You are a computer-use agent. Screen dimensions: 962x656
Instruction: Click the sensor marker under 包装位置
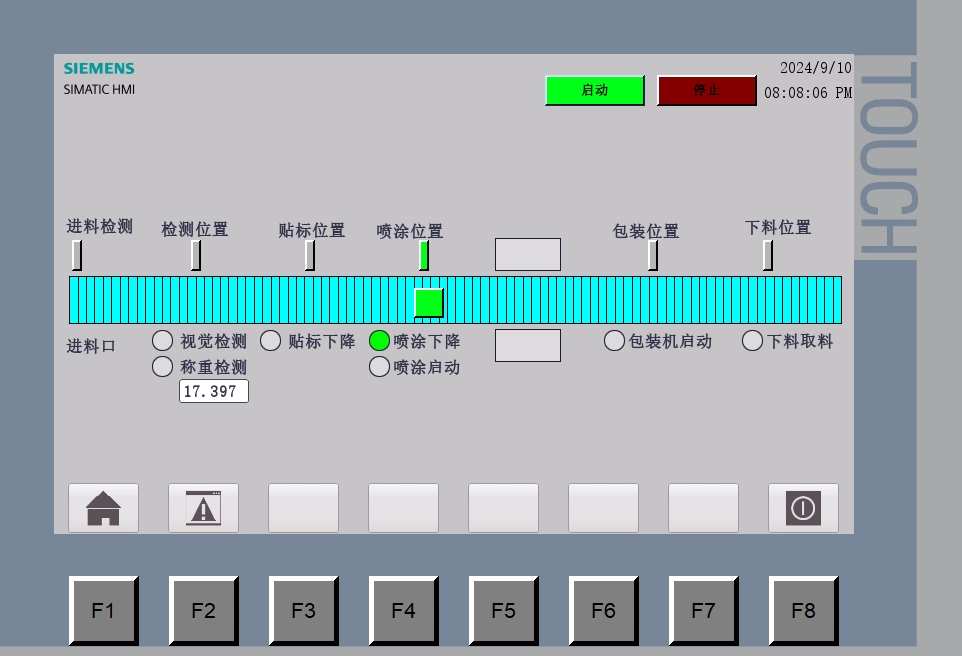click(653, 255)
